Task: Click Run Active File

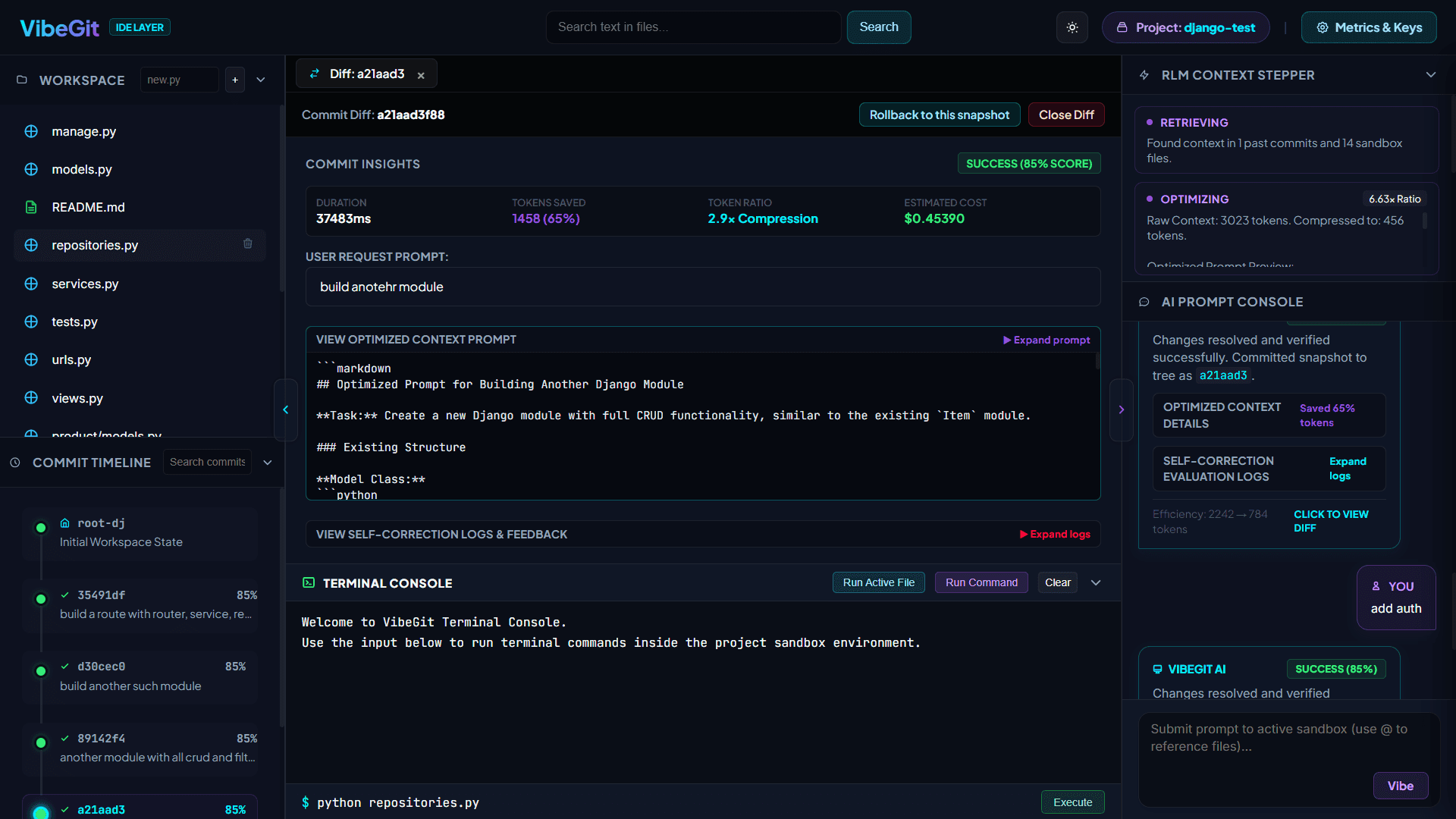Action: click(879, 582)
